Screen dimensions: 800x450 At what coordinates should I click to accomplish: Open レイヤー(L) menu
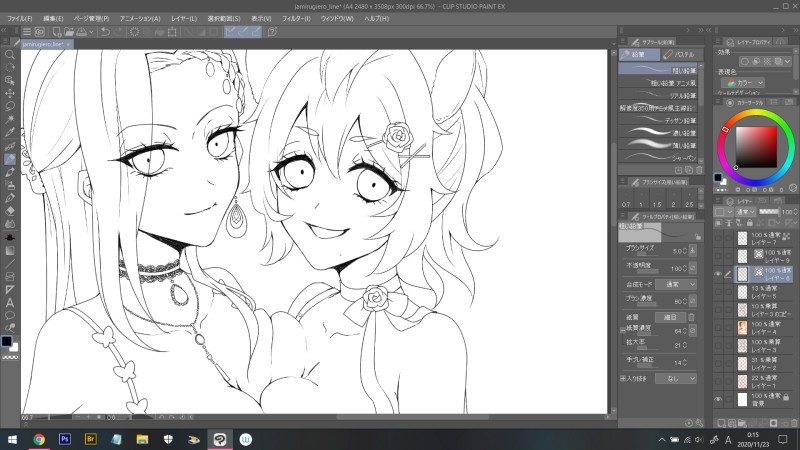(184, 18)
